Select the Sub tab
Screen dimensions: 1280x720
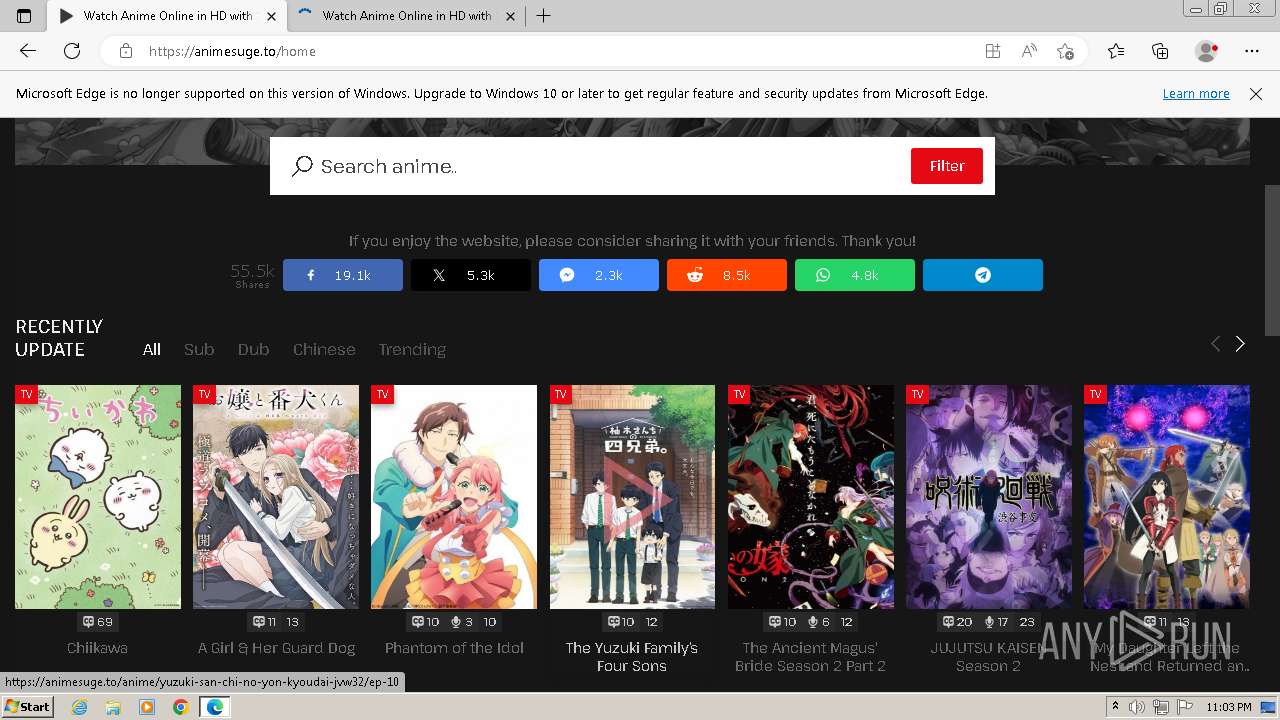199,349
